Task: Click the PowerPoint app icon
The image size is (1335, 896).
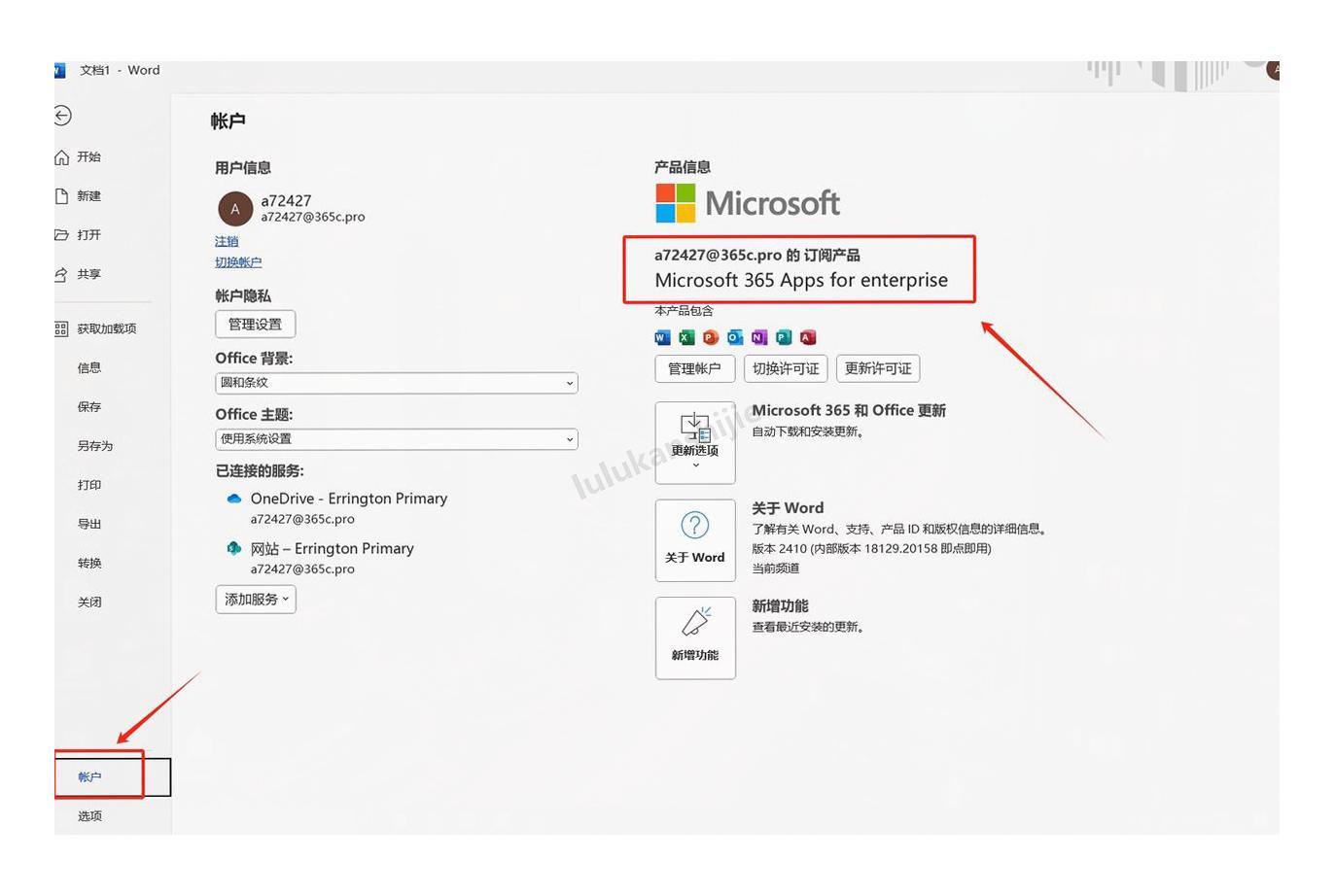Action: (x=711, y=337)
